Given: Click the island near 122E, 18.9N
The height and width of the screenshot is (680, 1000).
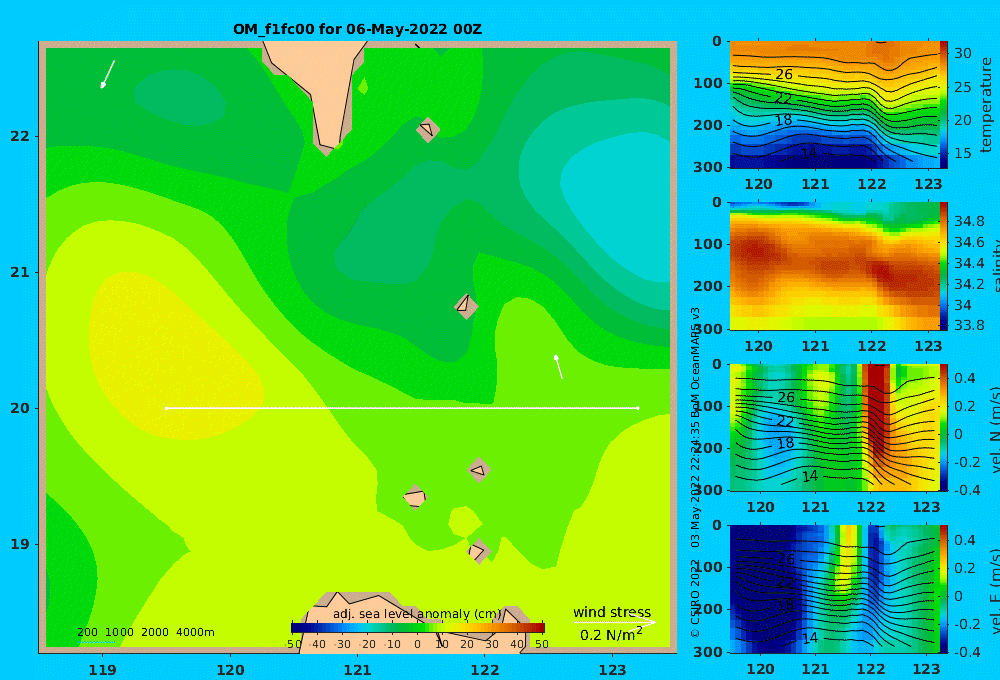Looking at the screenshot, I should pyautogui.click(x=478, y=551).
